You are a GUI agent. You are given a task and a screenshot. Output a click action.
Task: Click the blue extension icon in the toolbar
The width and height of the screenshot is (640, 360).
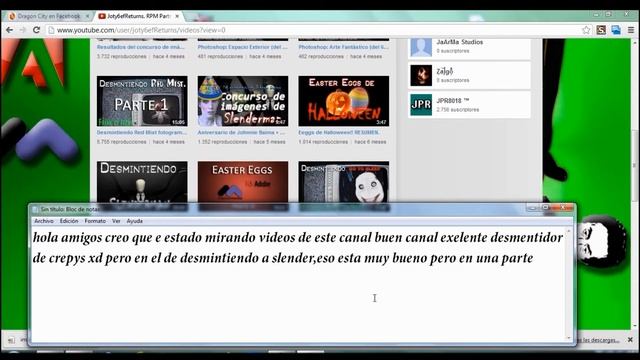[616, 30]
